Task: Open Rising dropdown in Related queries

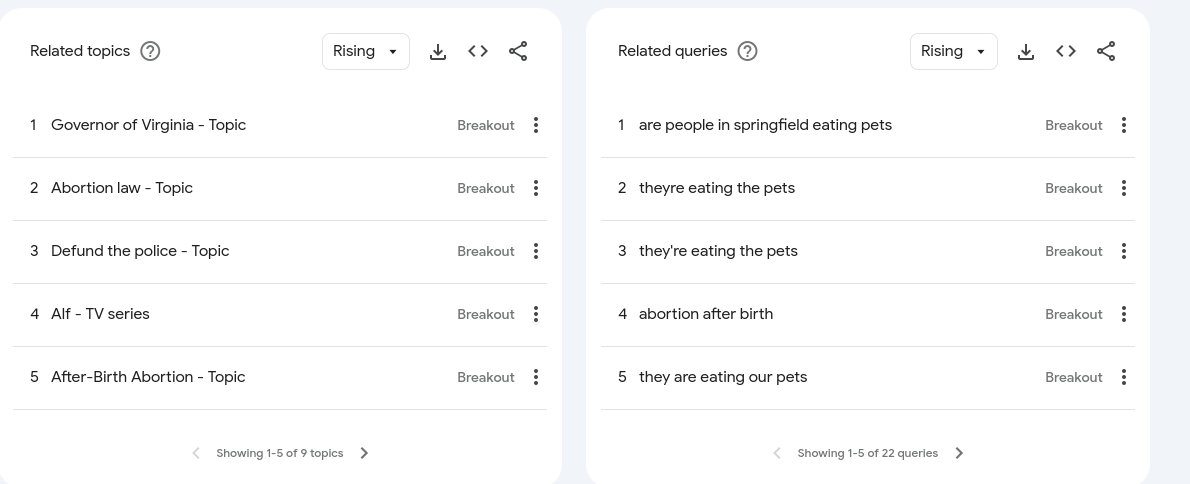Action: [x=954, y=52]
